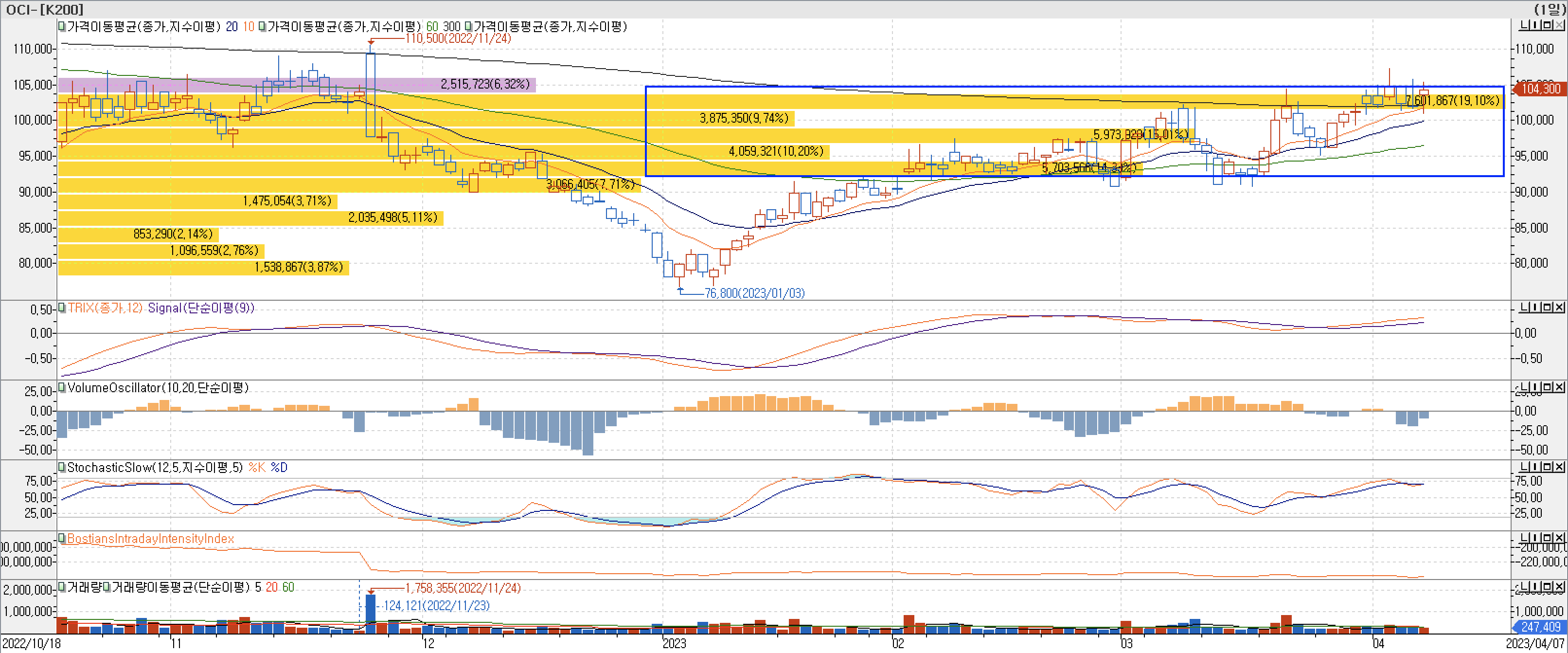Click the red 104,300 current price tag

1540,89
